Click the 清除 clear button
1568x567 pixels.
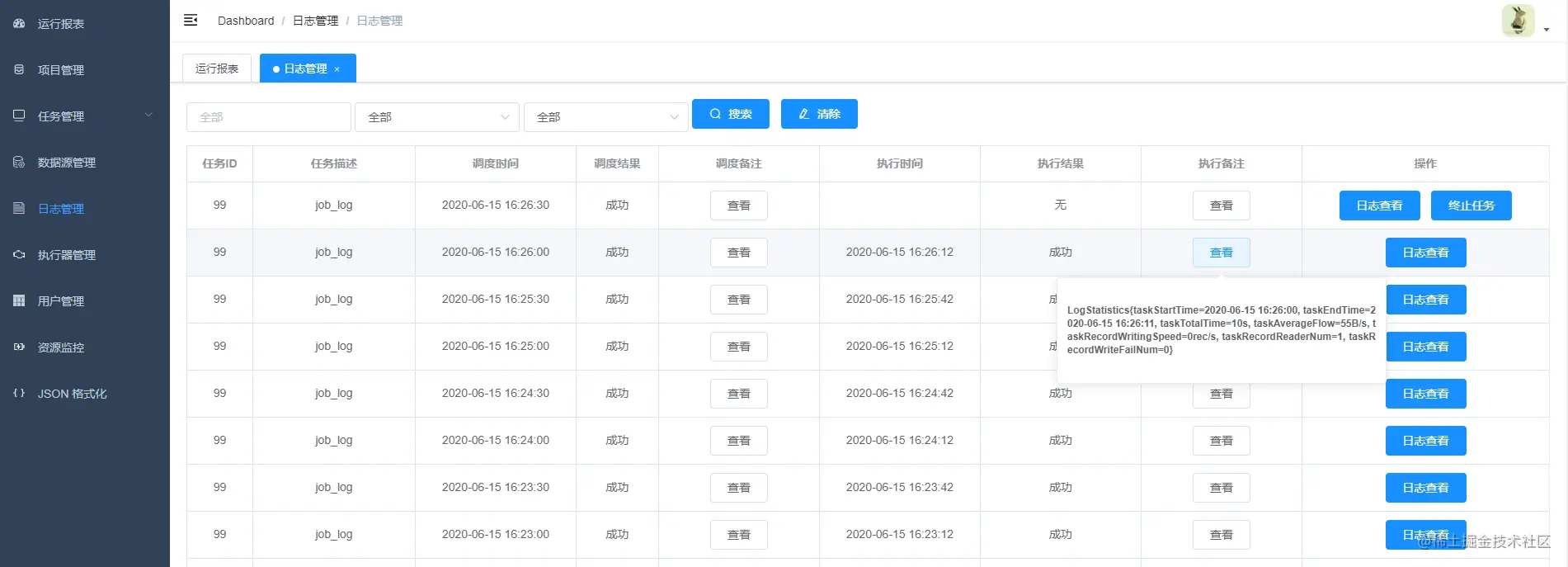pyautogui.click(x=819, y=114)
